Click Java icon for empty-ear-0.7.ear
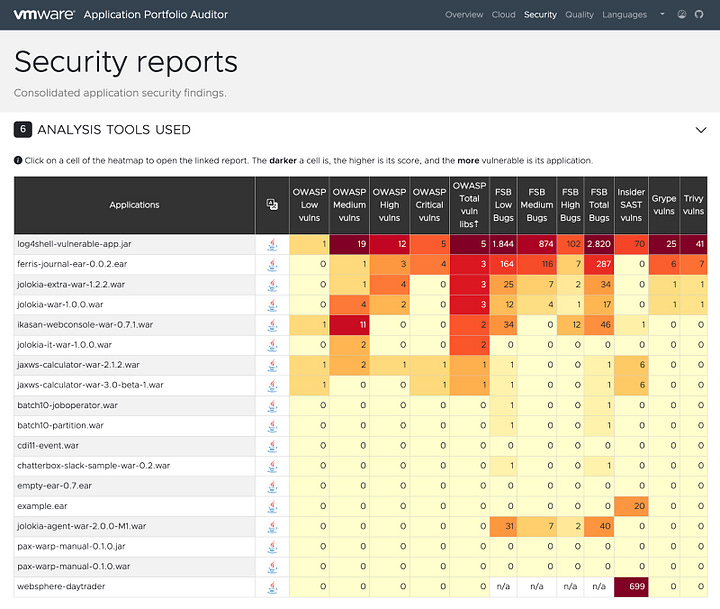Image resolution: width=720 pixels, height=609 pixels. (x=272, y=487)
